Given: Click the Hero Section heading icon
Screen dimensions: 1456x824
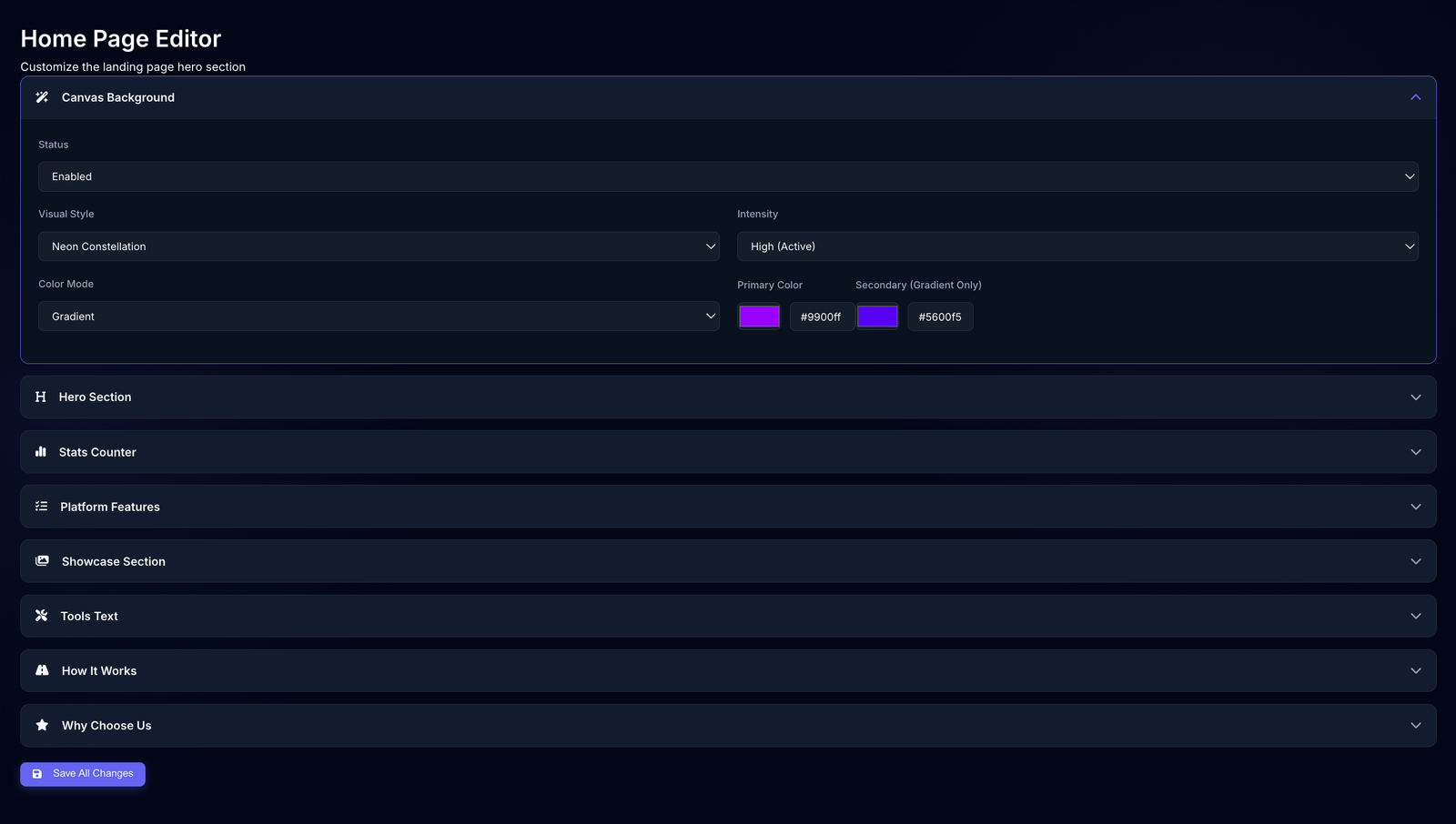Looking at the screenshot, I should [41, 397].
